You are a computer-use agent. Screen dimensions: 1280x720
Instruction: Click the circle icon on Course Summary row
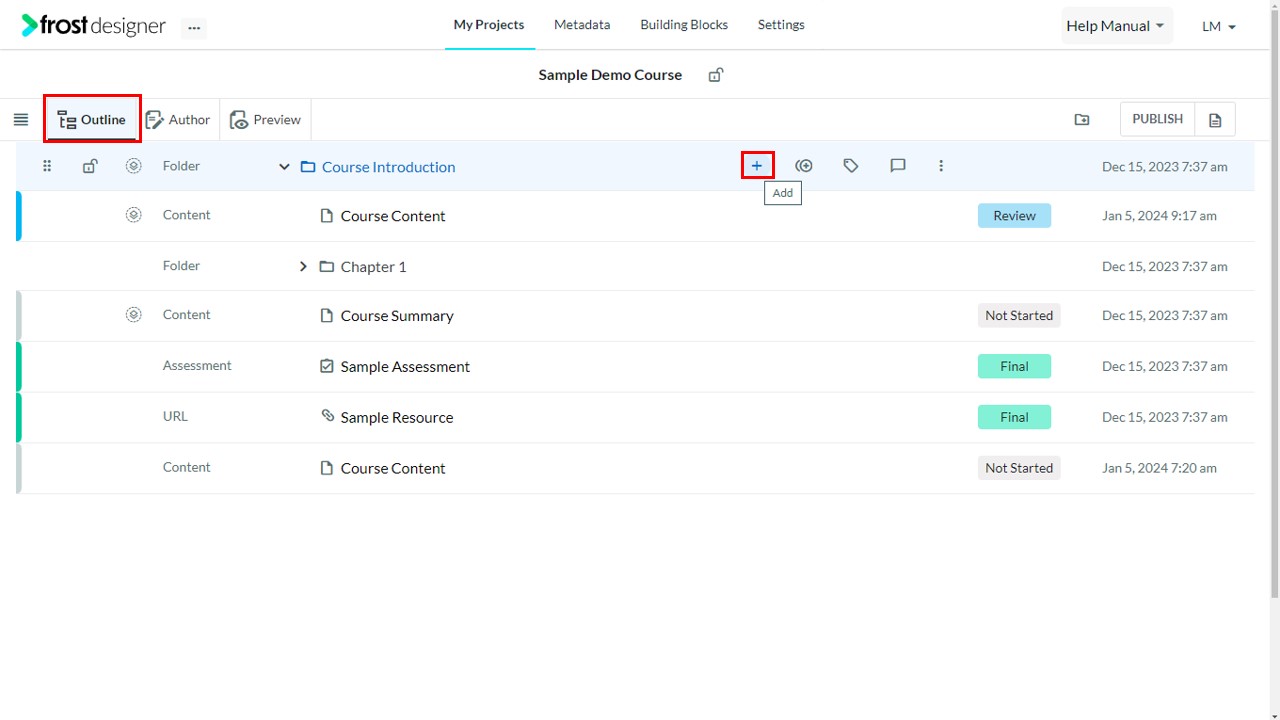(x=134, y=315)
